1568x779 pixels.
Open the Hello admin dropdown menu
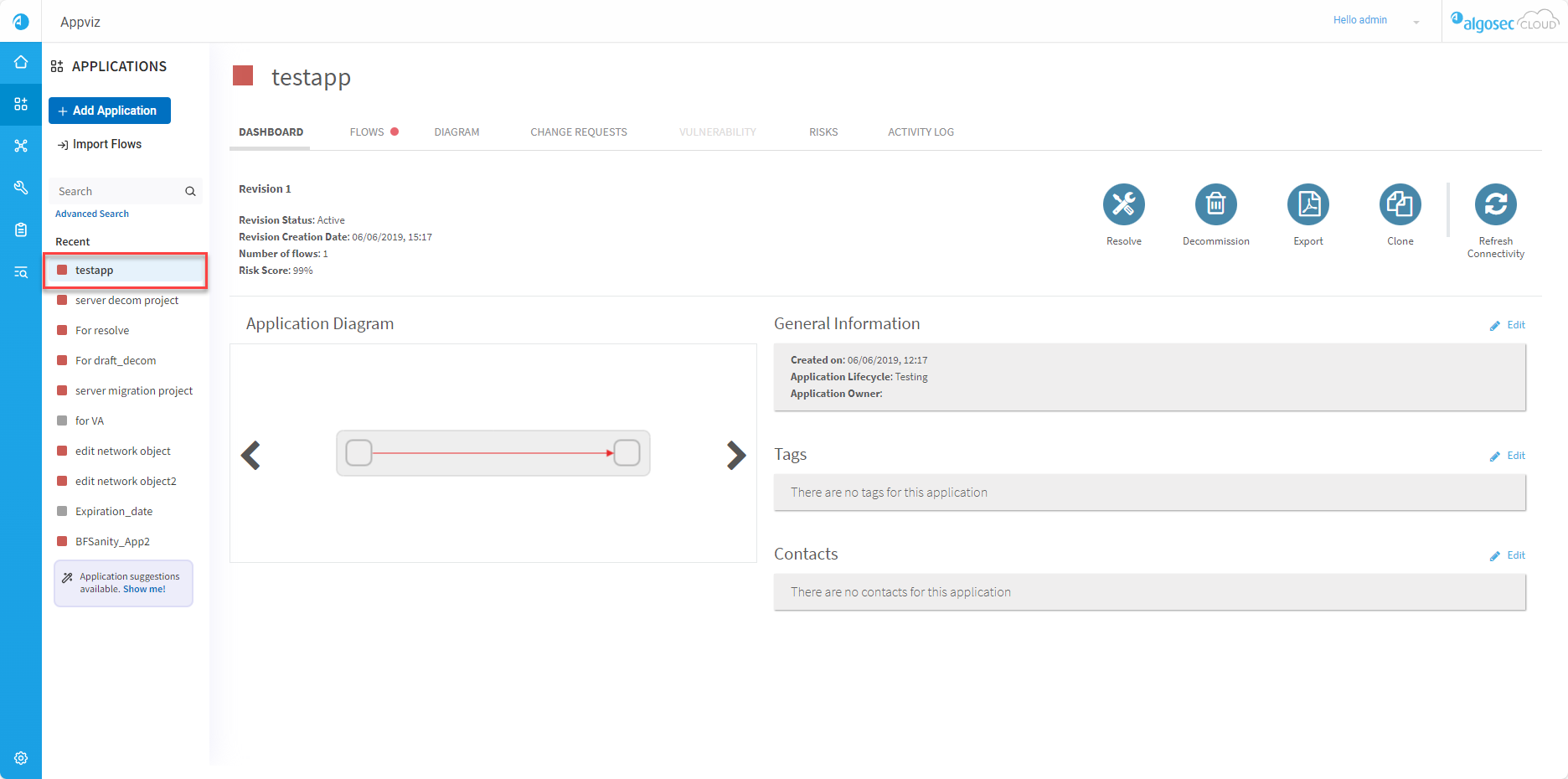pyautogui.click(x=1416, y=22)
